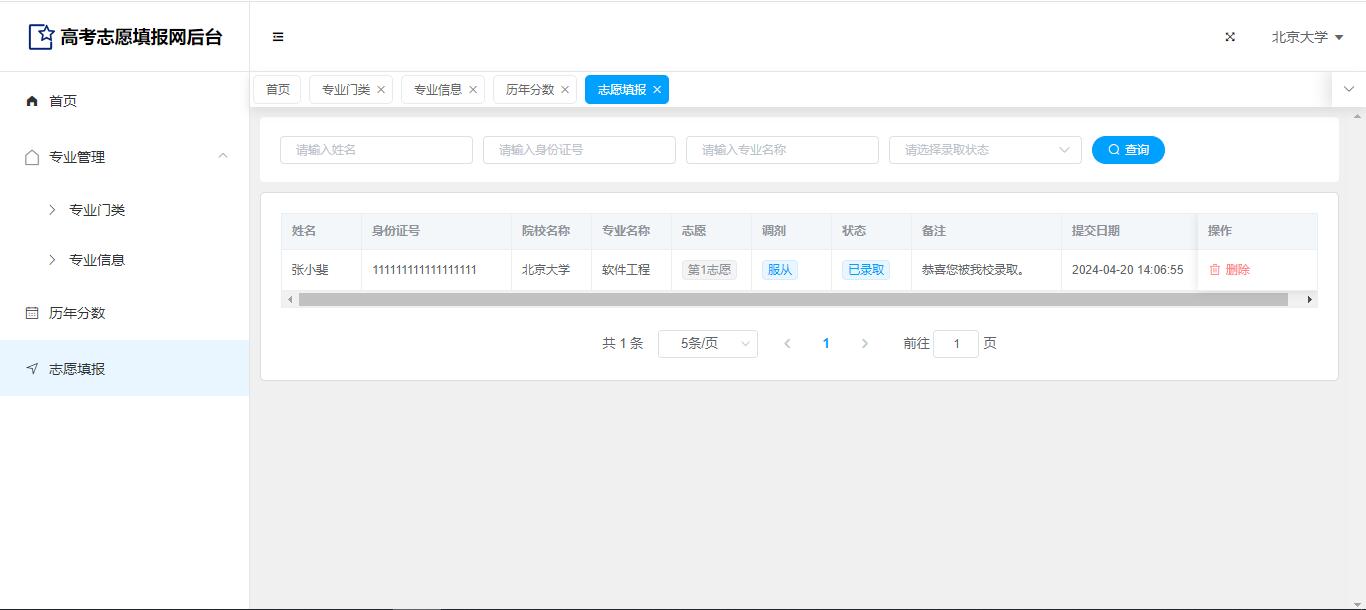The image size is (1366, 610).
Task: Open the 5条/页 page size selector
Action: click(x=707, y=344)
